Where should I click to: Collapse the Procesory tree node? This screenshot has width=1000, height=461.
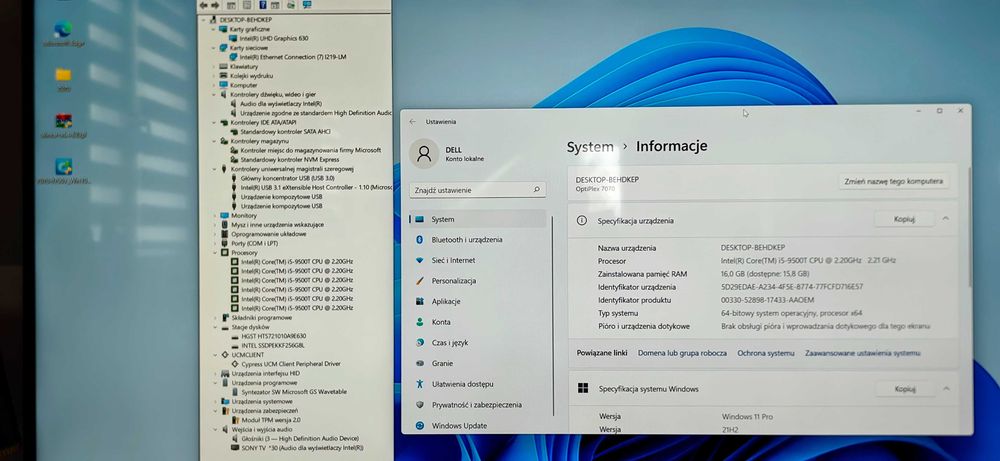(215, 252)
